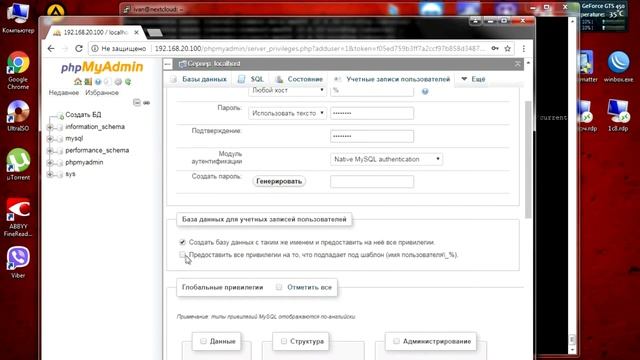The height and width of the screenshot is (360, 640).
Task: Open Viber desktop shortcut
Action: tap(18, 262)
